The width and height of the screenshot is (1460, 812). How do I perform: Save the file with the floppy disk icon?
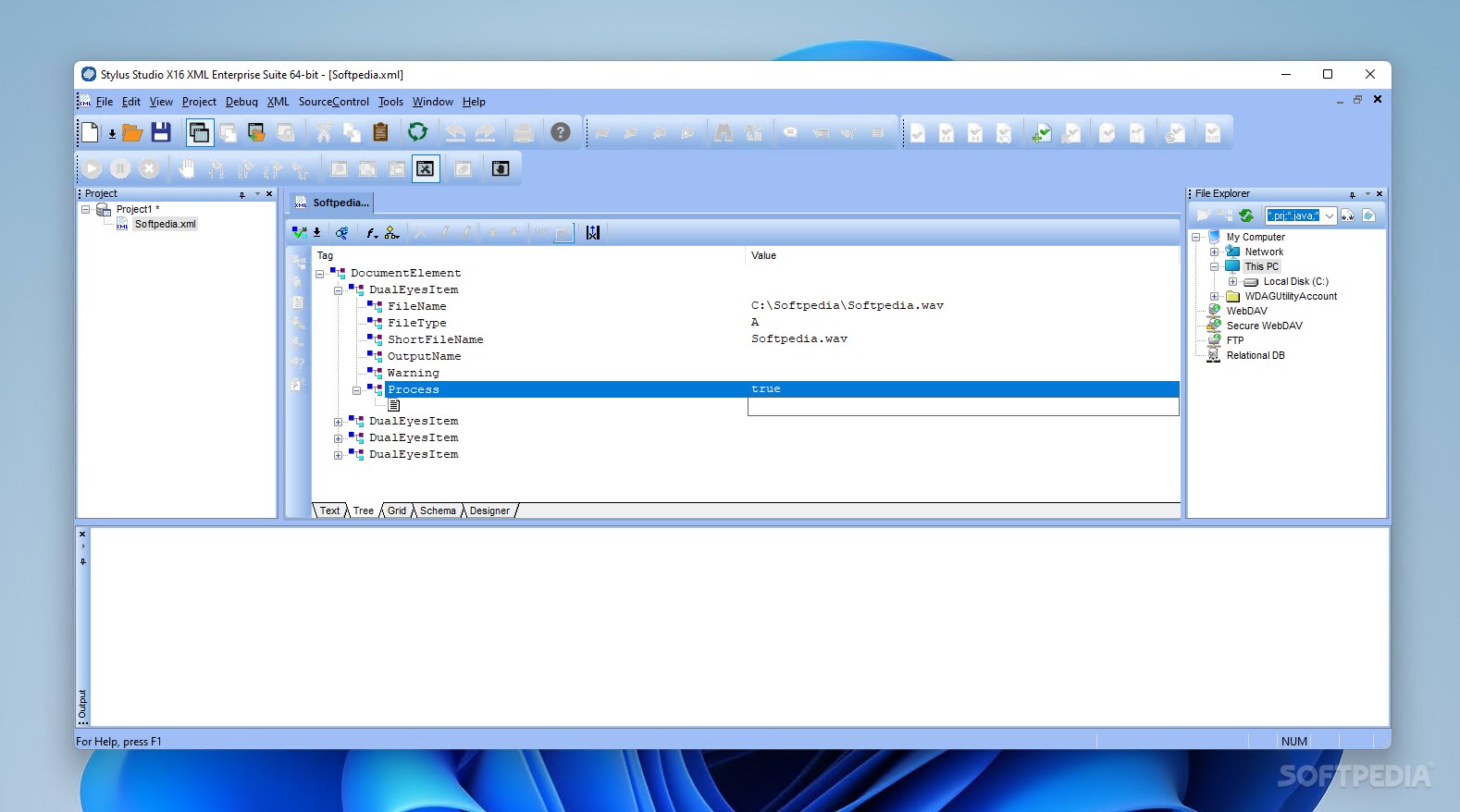161,132
